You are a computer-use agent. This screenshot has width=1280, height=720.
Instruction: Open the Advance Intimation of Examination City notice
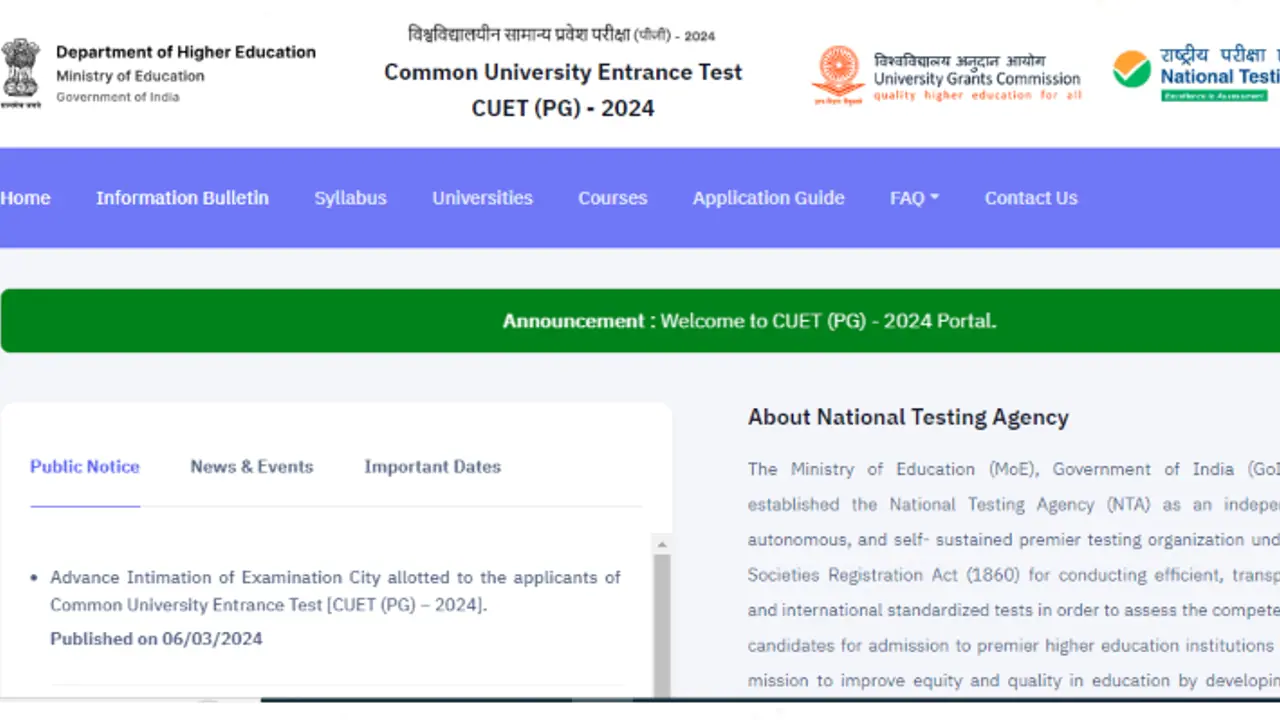coord(335,590)
